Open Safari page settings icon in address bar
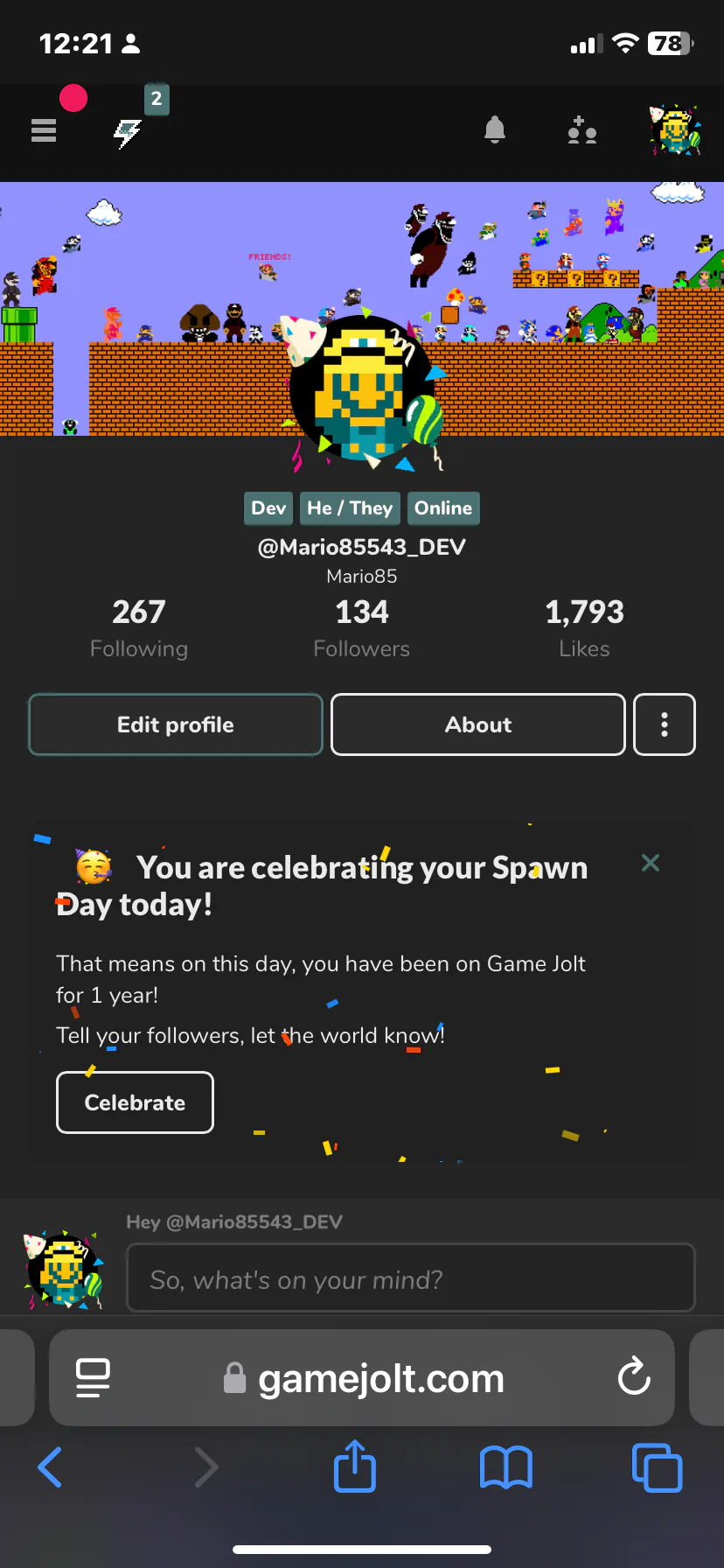This screenshot has width=724, height=1568. tap(93, 1378)
